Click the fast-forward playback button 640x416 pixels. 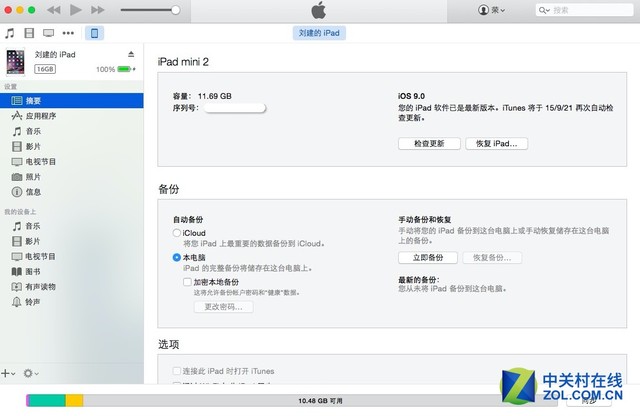[98, 10]
